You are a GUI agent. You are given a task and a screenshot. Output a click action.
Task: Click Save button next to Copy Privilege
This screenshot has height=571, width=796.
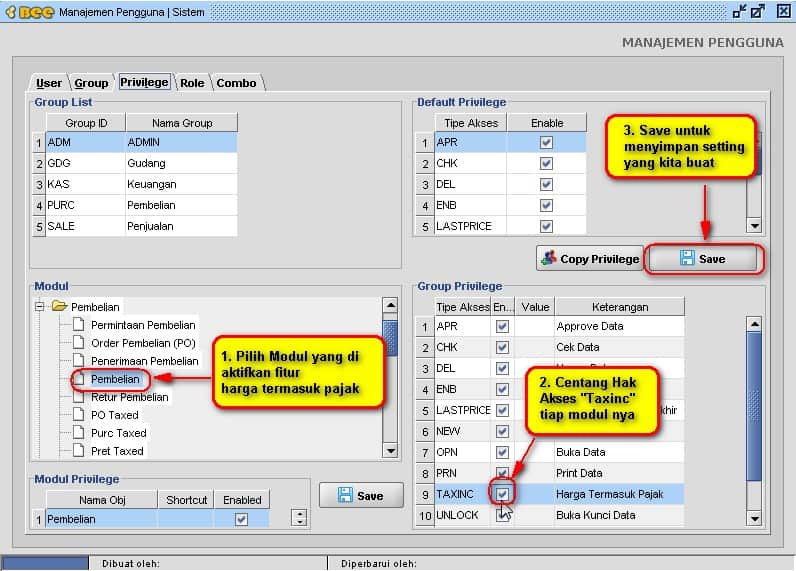click(x=704, y=259)
